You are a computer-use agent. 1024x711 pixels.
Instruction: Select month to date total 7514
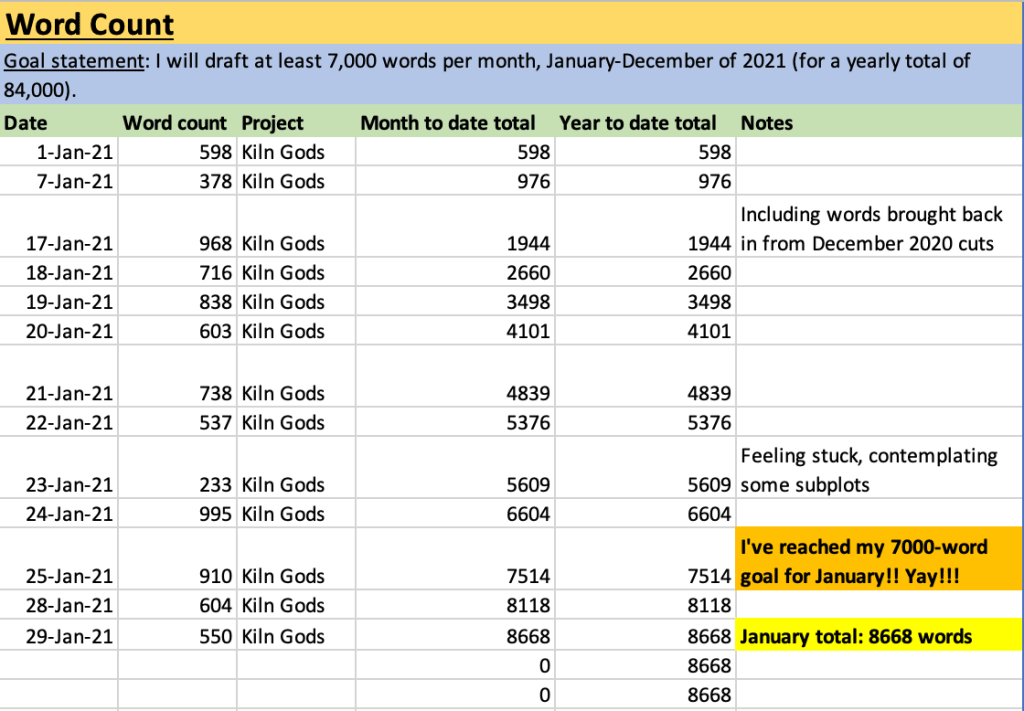click(455, 560)
